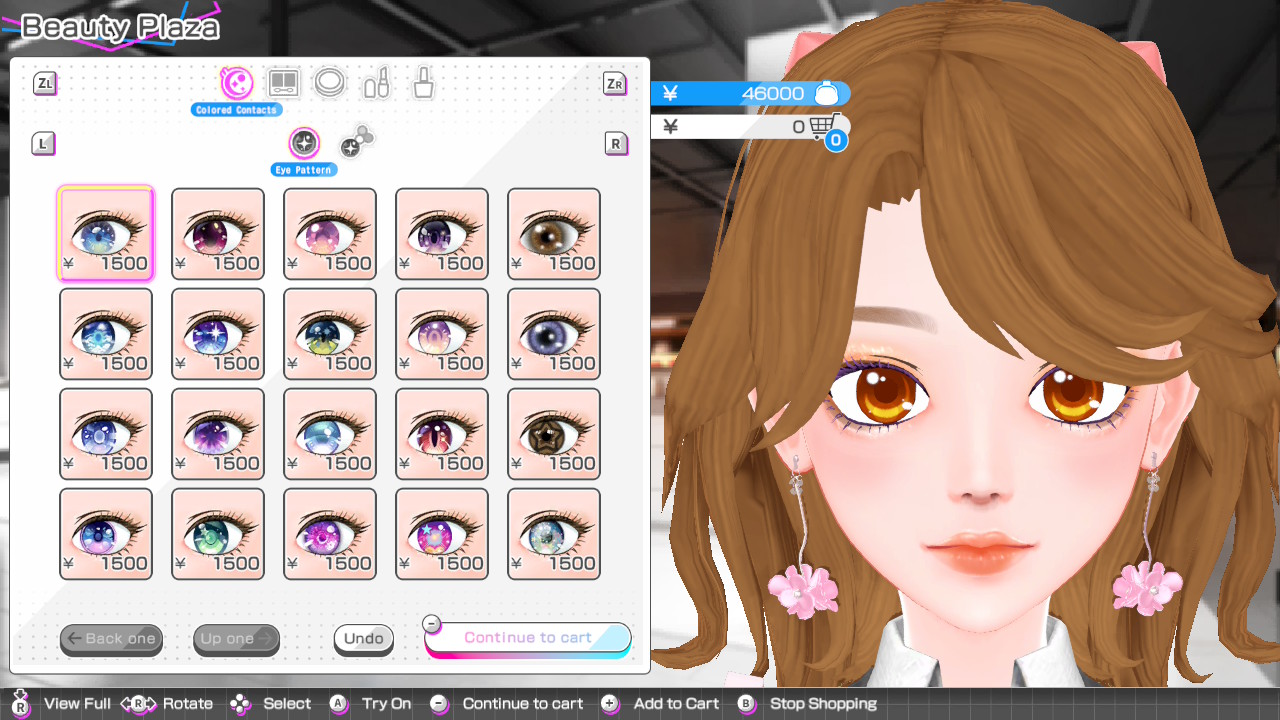1280x720 pixels.
Task: Click the coin purse balance icon
Action: pos(826,94)
